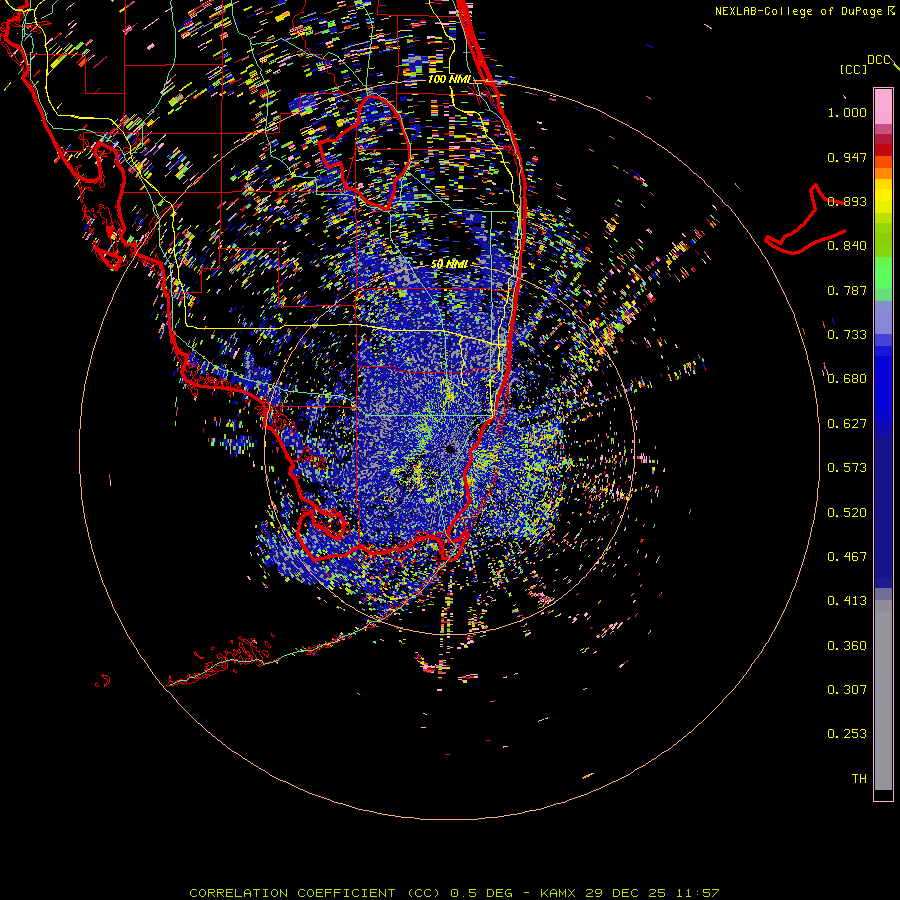Click the 0.307 scale value
The width and height of the screenshot is (900, 900).
tap(847, 690)
